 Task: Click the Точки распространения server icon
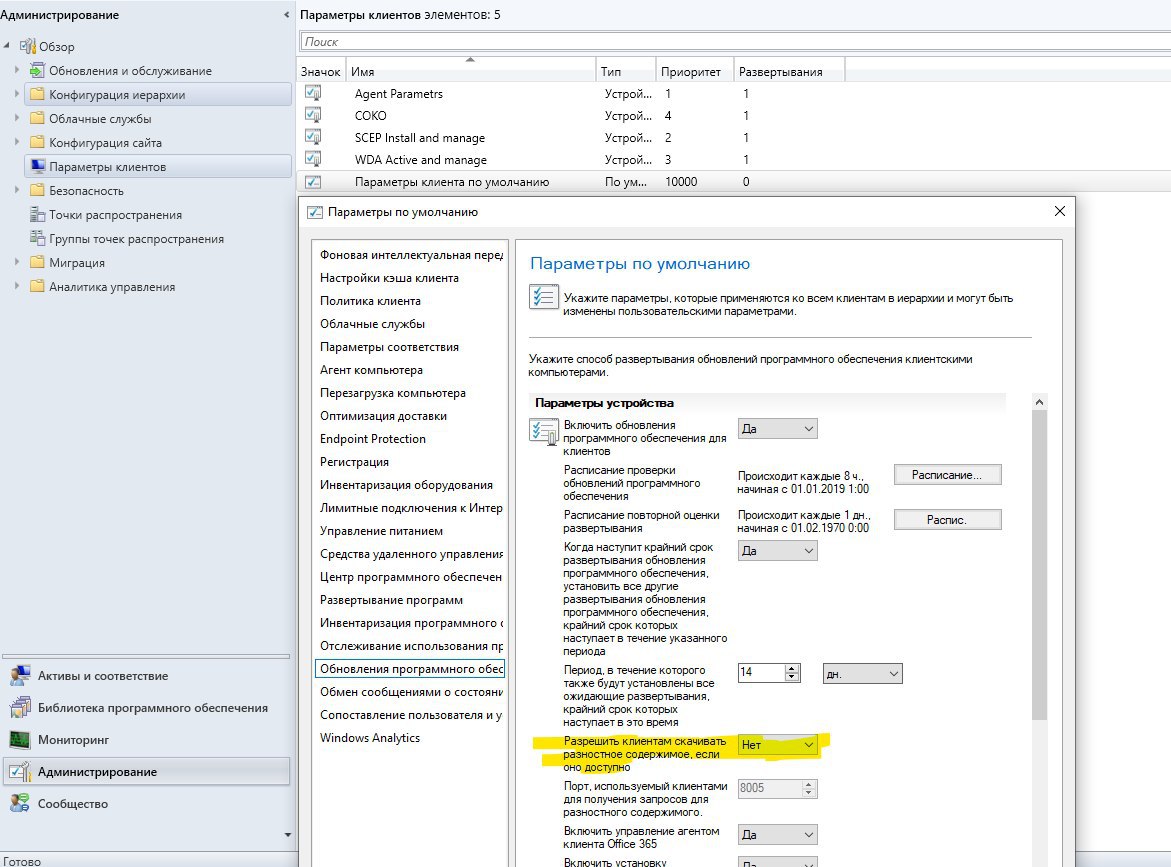pos(37,214)
